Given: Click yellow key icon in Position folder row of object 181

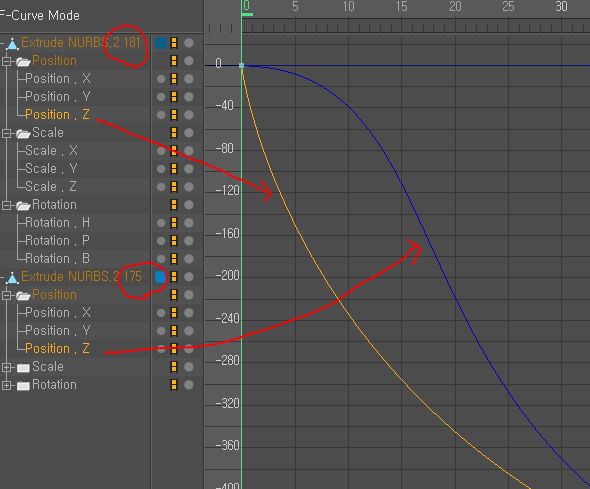Looking at the screenshot, I should [x=173, y=61].
